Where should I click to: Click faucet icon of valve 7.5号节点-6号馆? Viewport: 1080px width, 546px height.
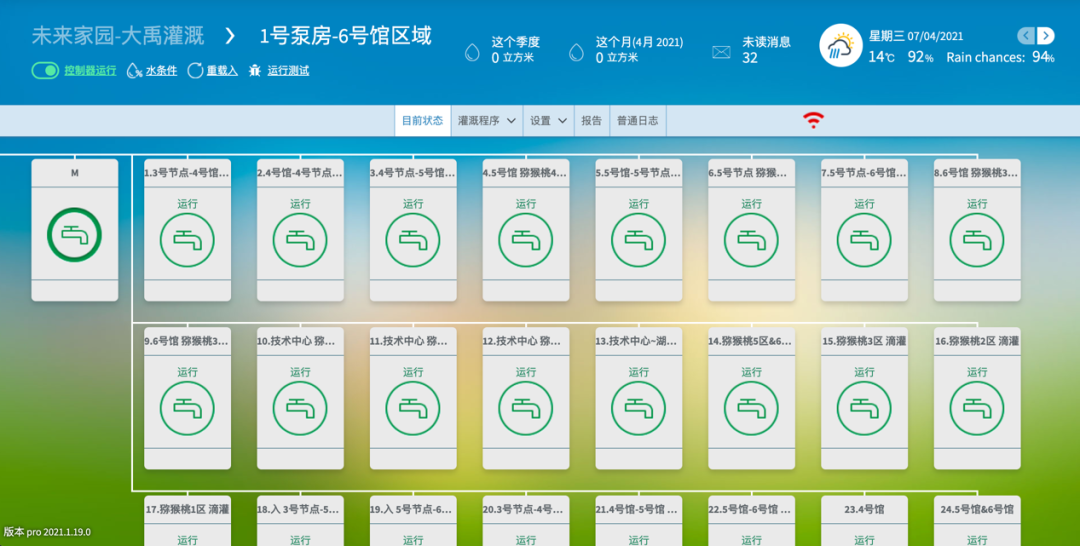[x=864, y=240]
